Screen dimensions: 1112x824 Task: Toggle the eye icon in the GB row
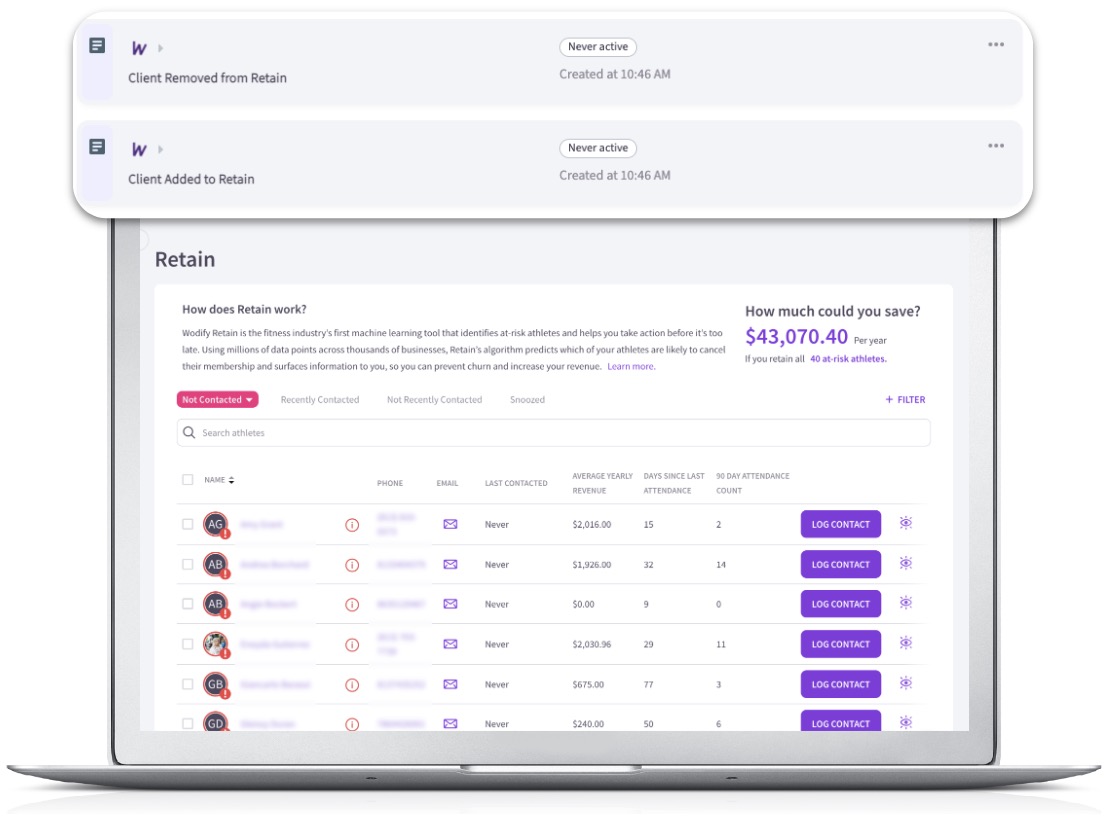coord(906,684)
